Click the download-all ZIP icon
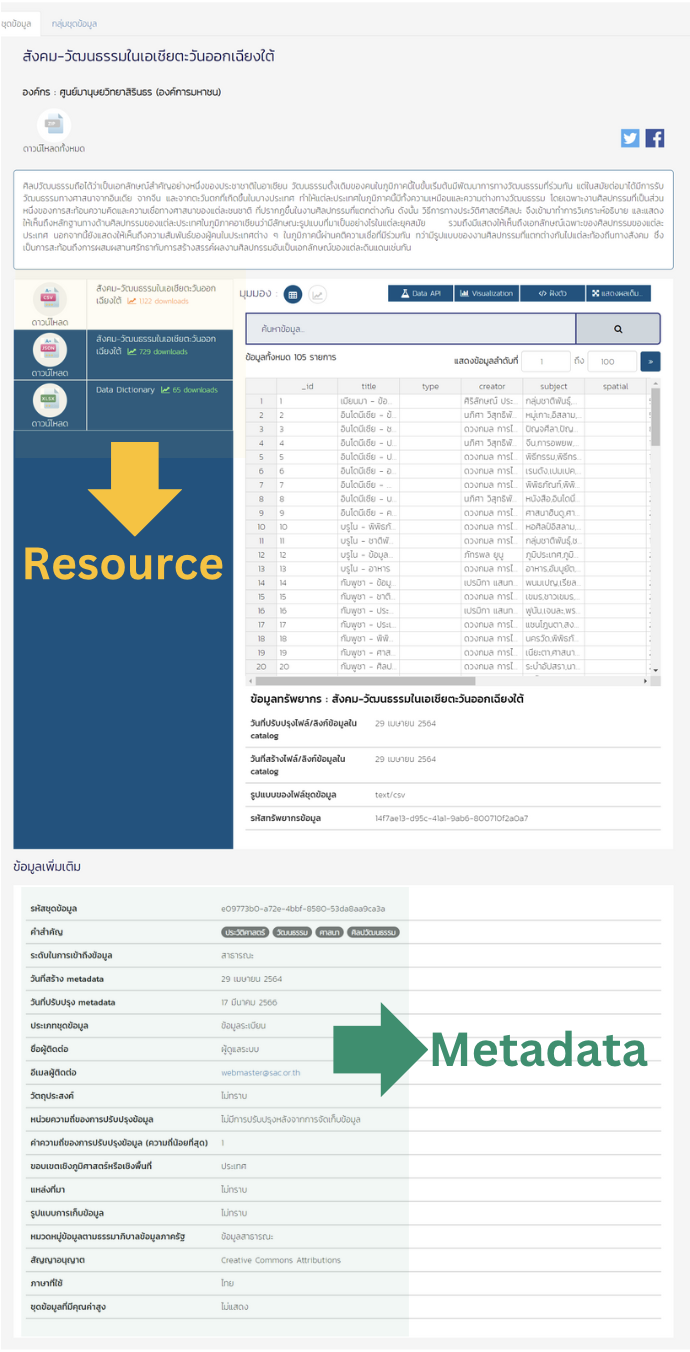This screenshot has height=1352, width=690. click(x=54, y=126)
